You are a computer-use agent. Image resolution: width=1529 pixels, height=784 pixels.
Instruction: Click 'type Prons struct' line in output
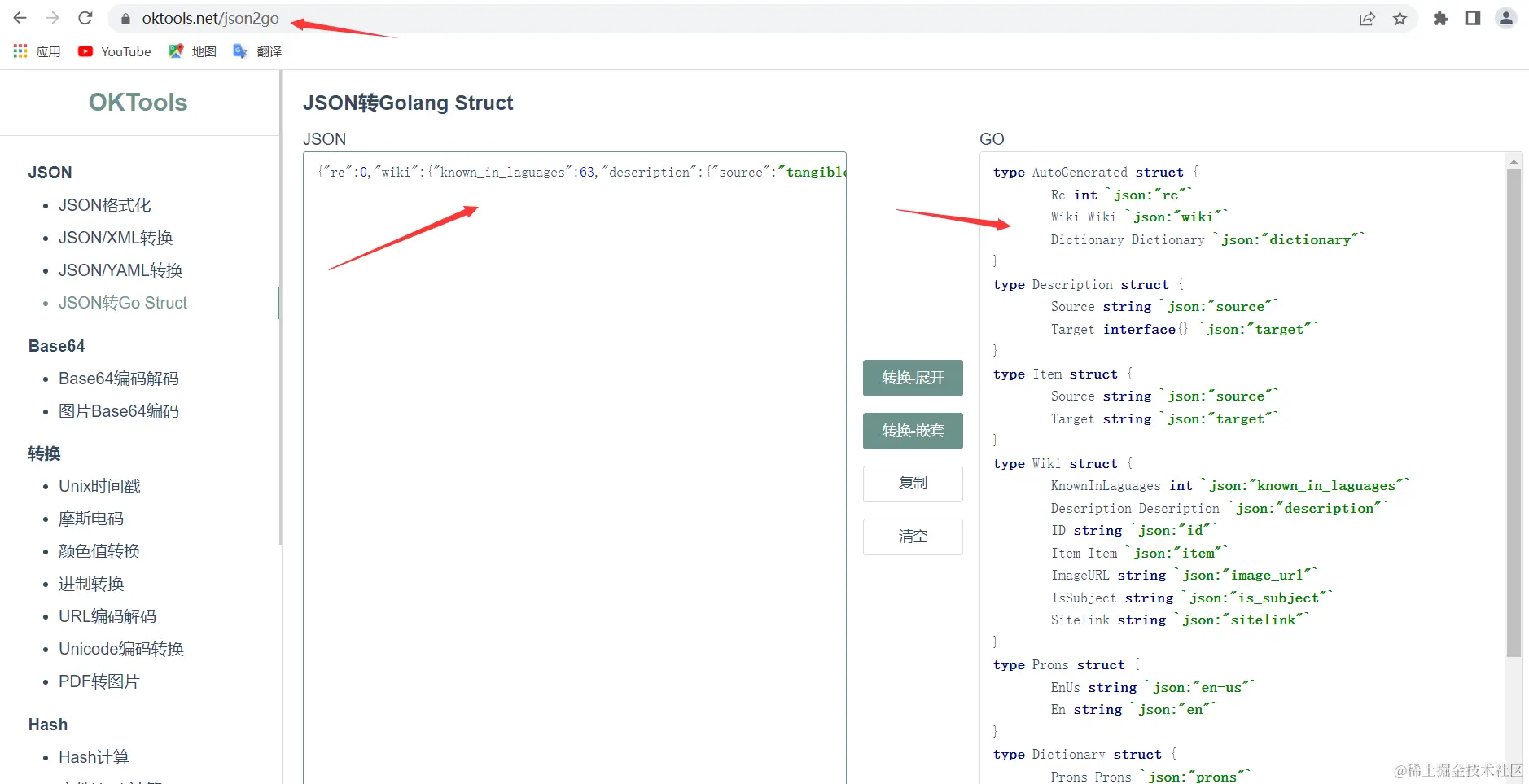pos(1067,665)
